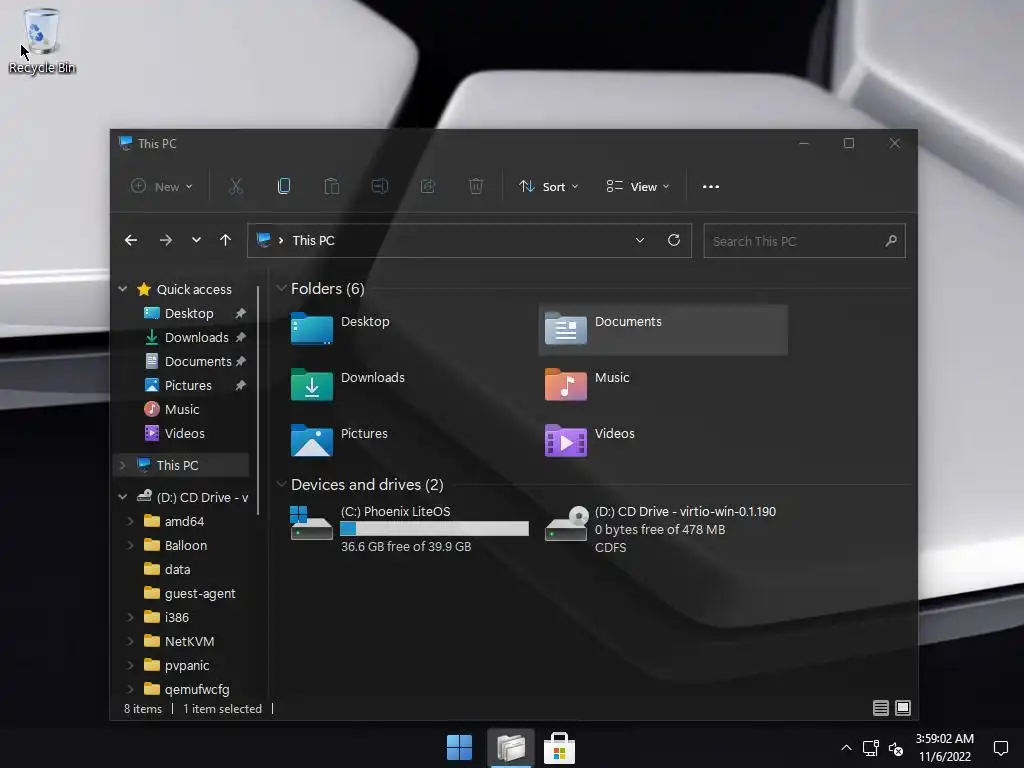Open the New item dropdown

coord(162,187)
